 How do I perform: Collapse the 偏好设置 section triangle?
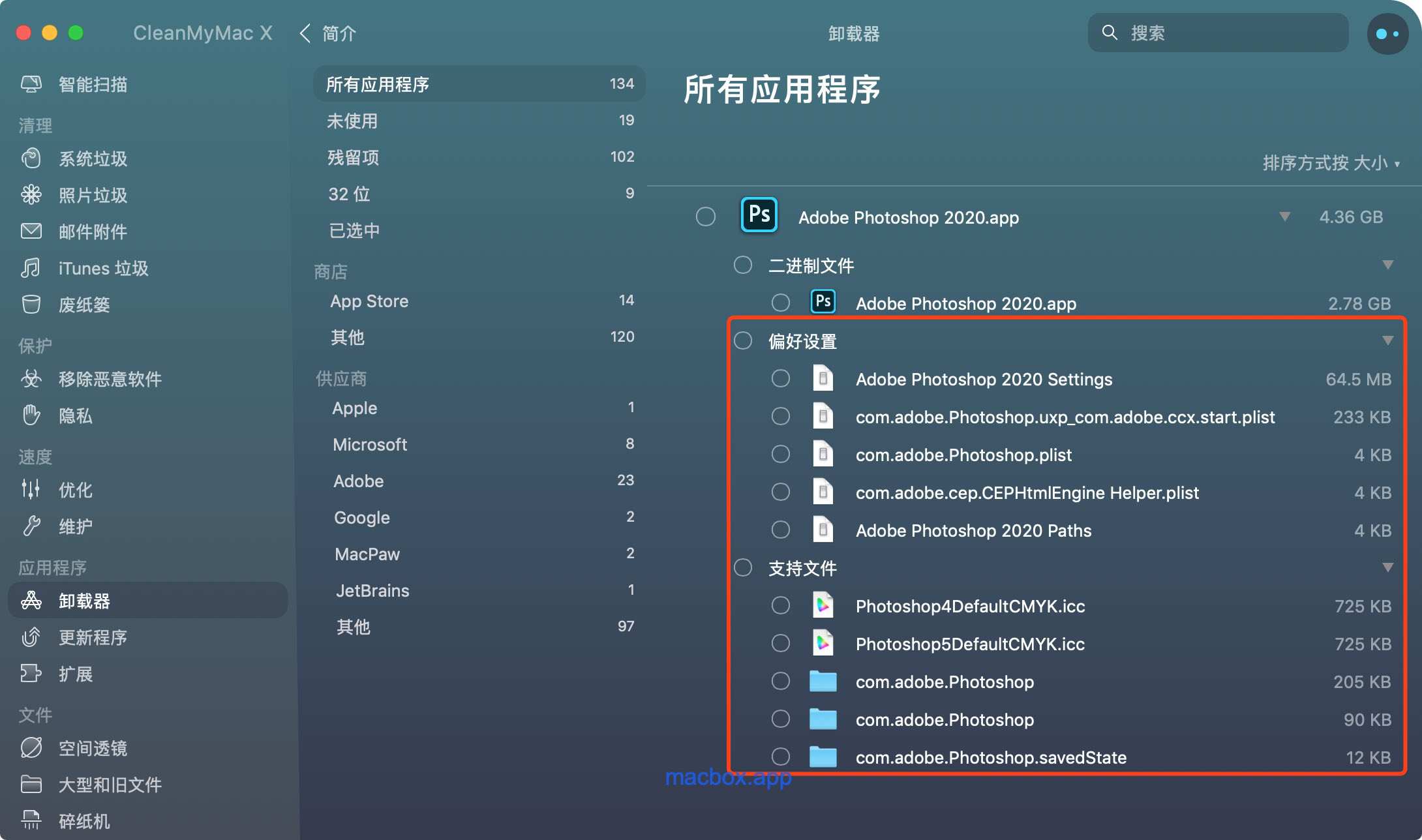(x=1387, y=340)
